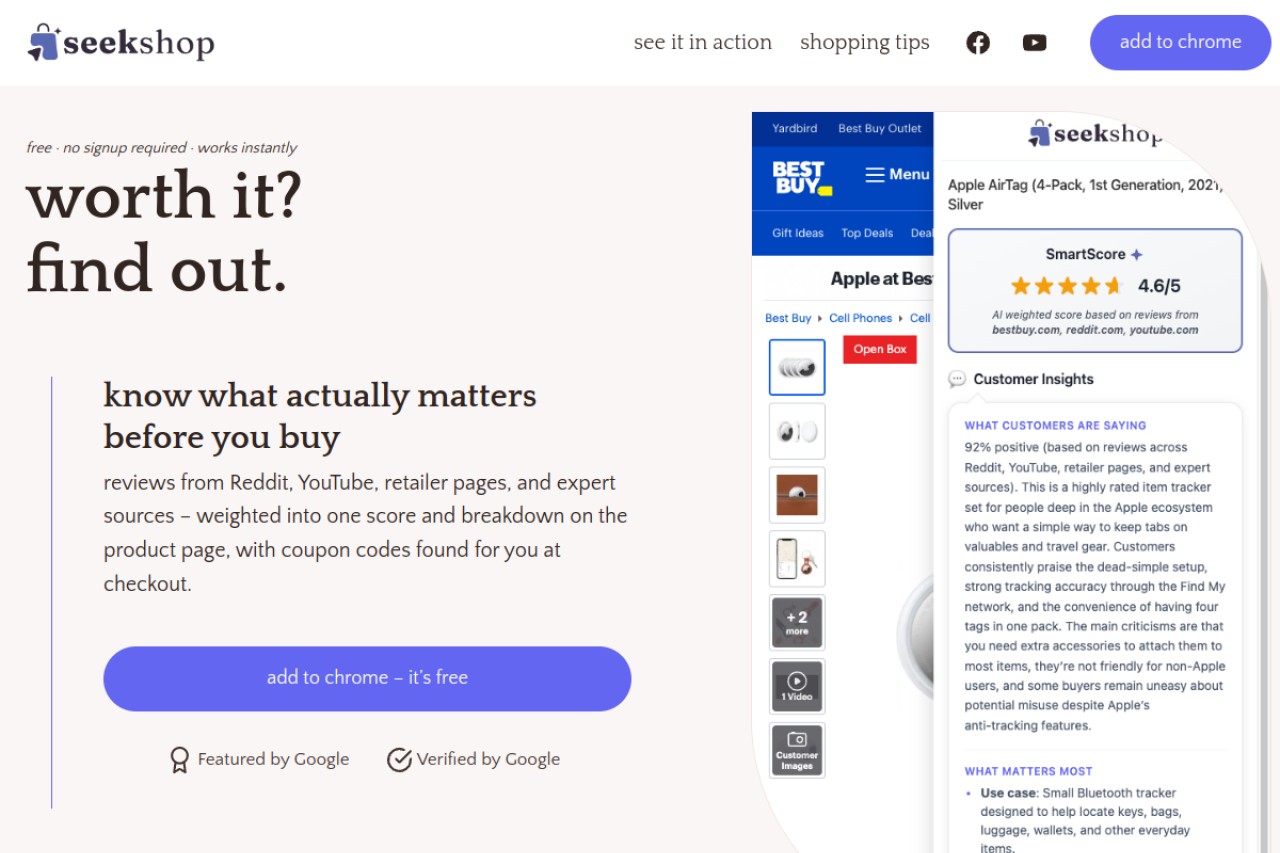Viewport: 1280px width, 853px height.
Task: Play the 1 Video thumbnail
Action: coord(797,686)
